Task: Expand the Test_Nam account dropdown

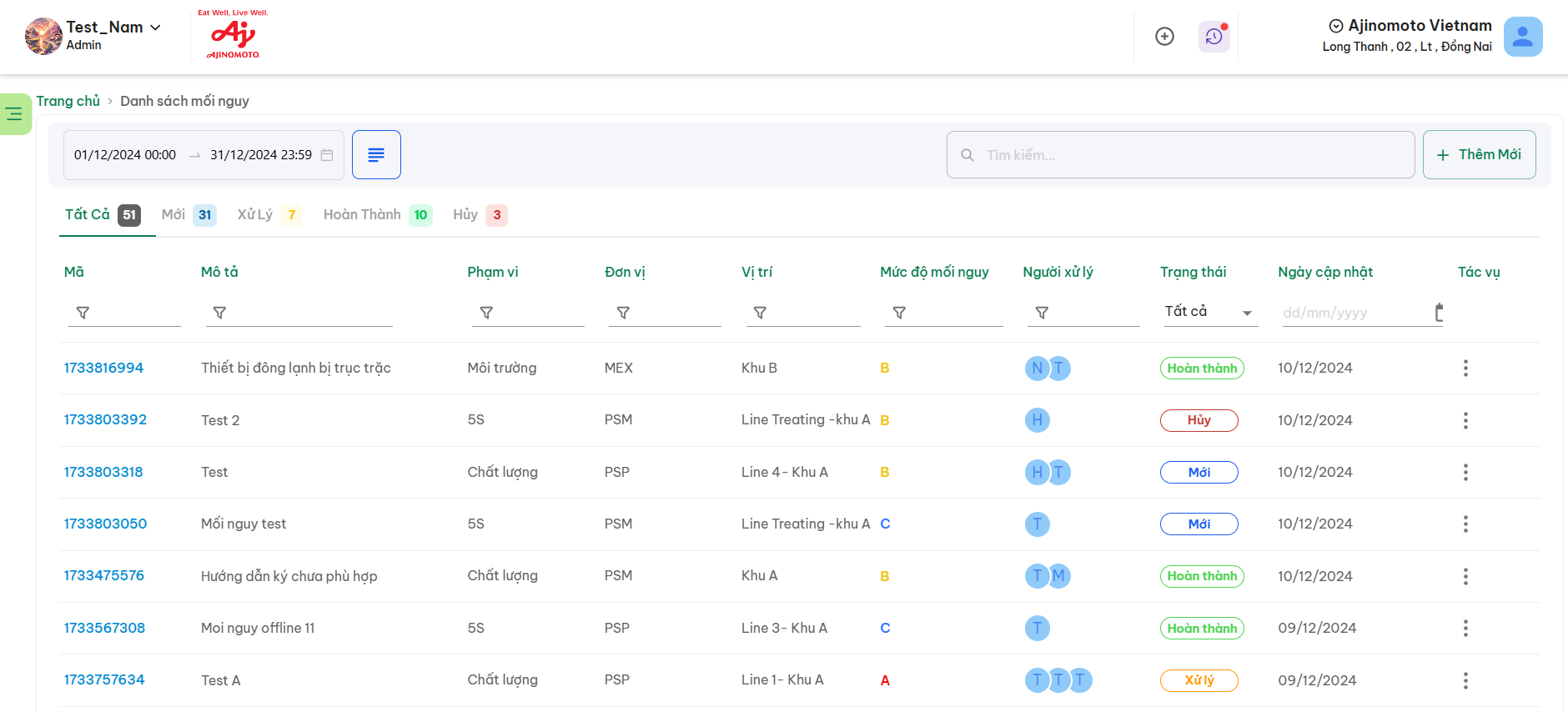Action: click(155, 28)
